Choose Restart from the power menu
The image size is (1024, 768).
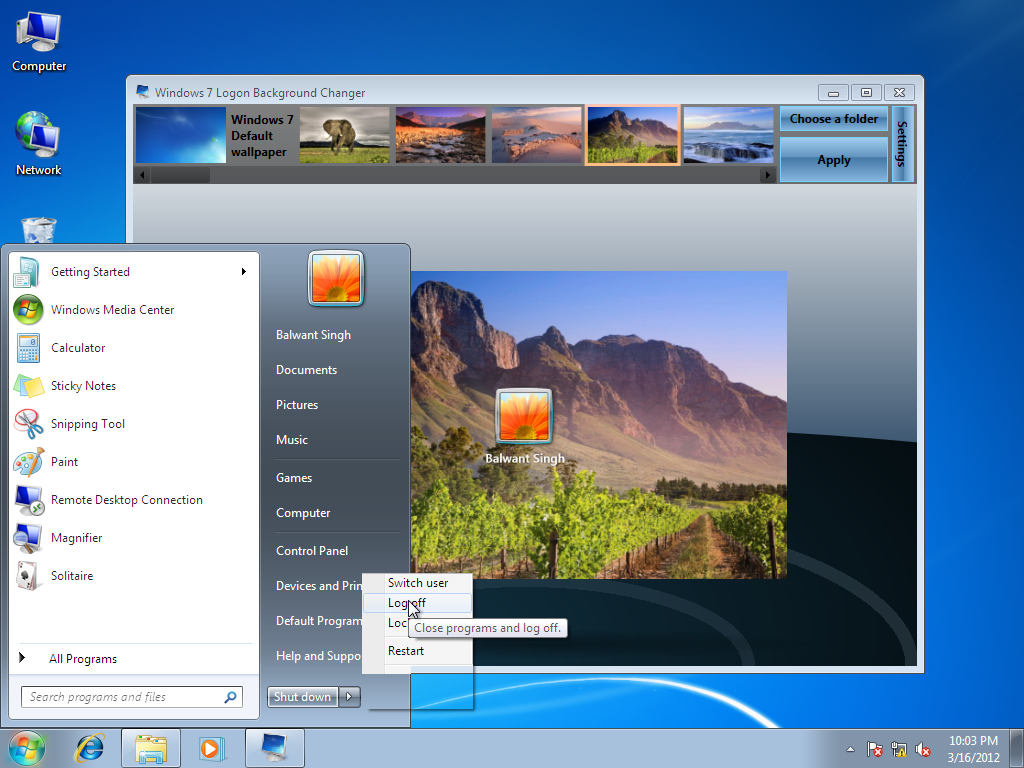pyautogui.click(x=418, y=650)
